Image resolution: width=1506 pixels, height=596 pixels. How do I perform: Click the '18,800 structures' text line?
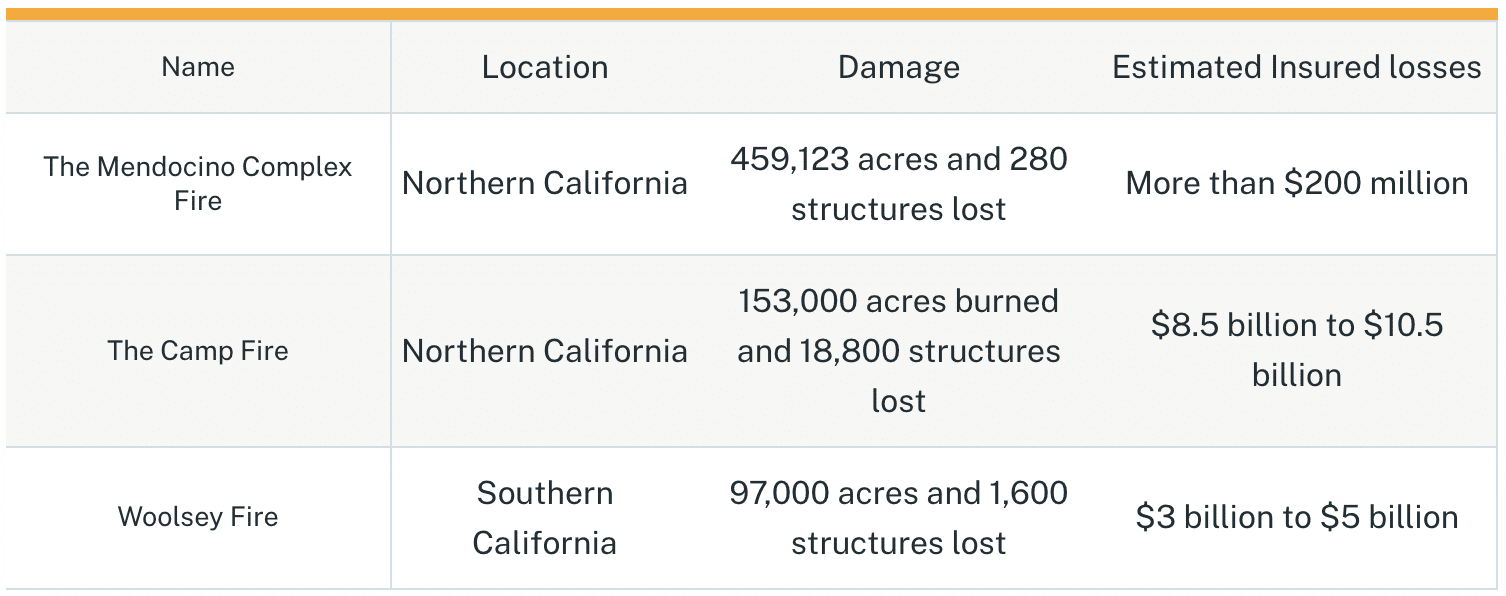(x=898, y=351)
